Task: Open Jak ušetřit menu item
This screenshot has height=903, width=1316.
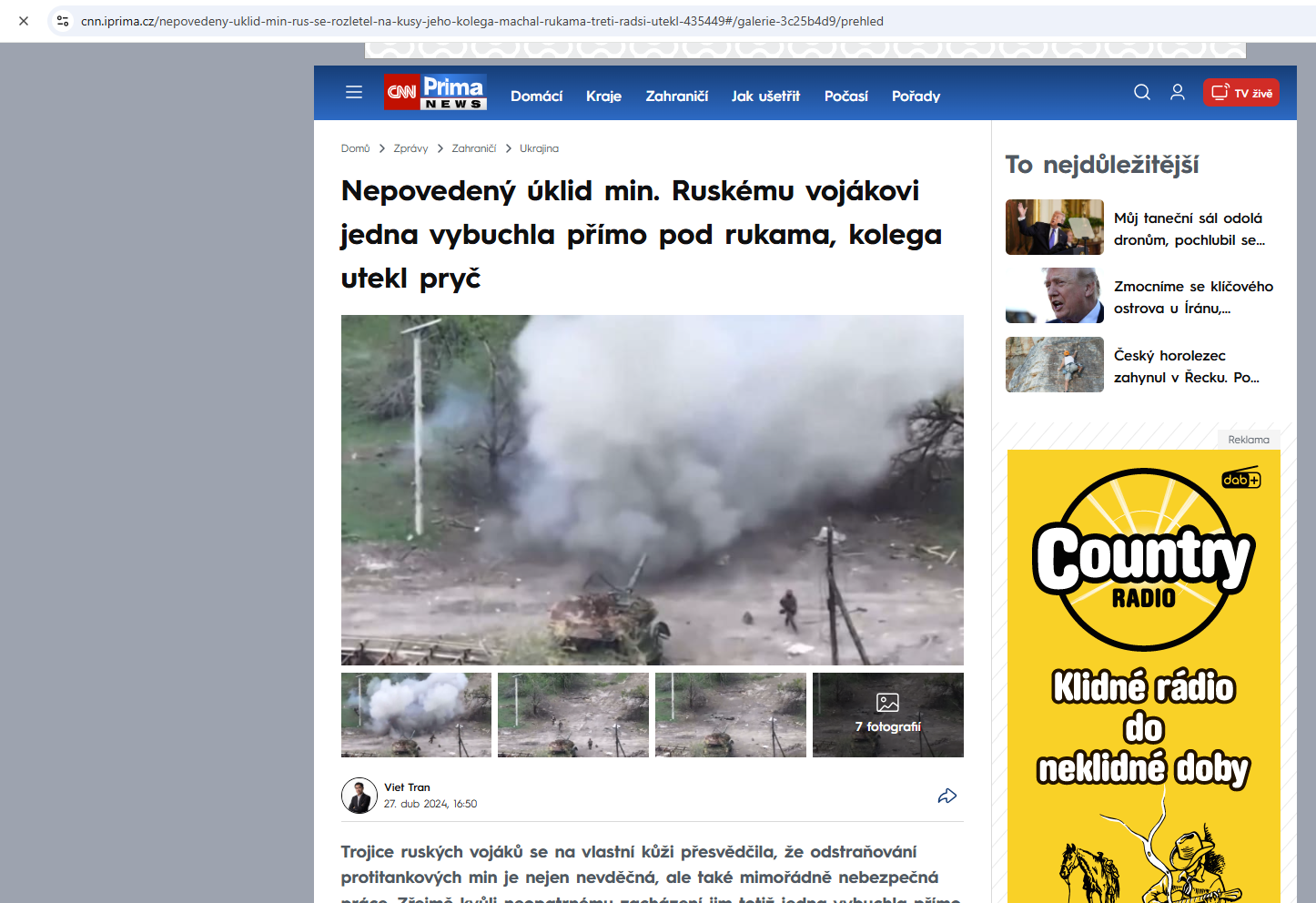Action: tap(765, 96)
